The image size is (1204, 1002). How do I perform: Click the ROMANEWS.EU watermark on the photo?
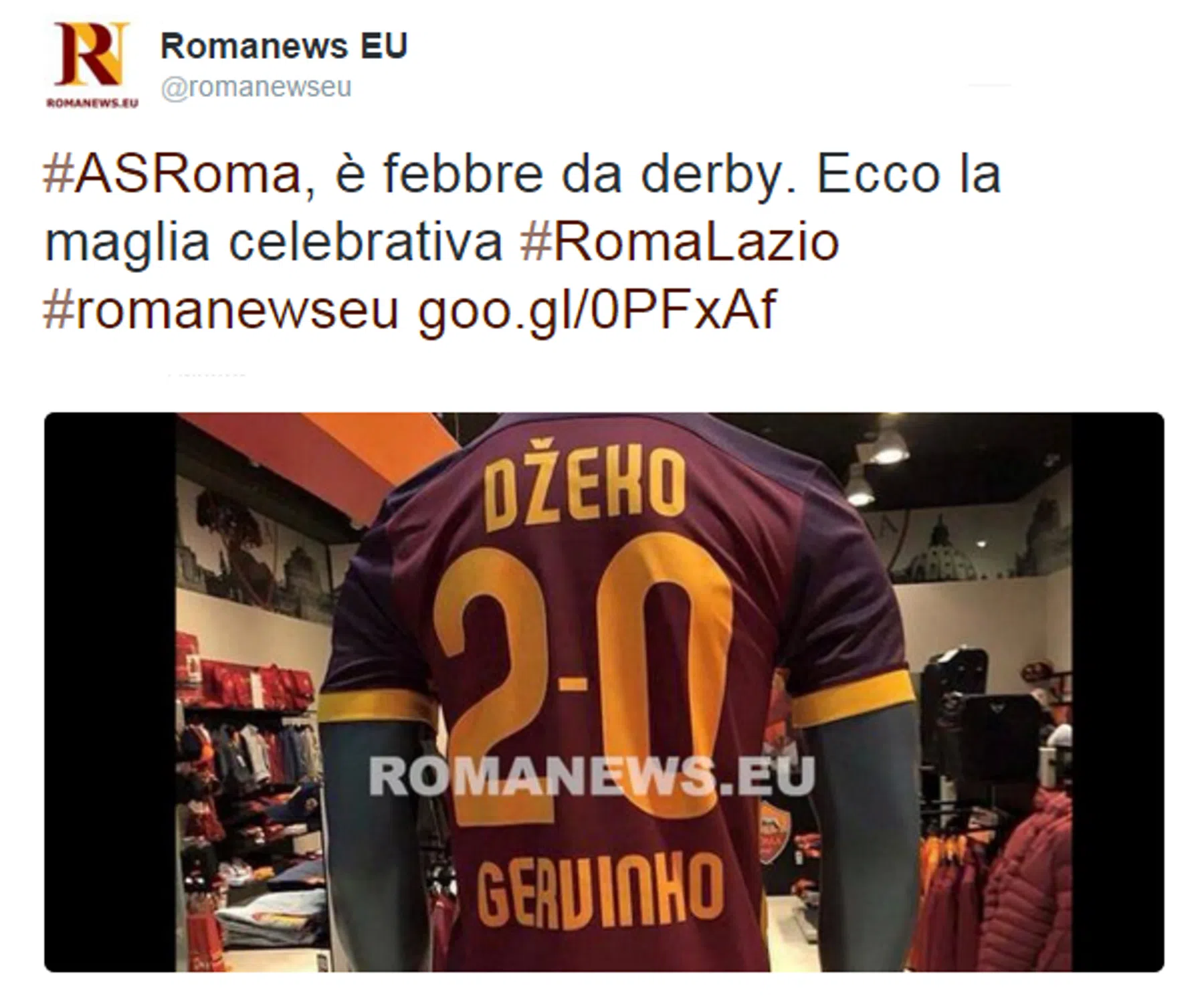point(591,775)
